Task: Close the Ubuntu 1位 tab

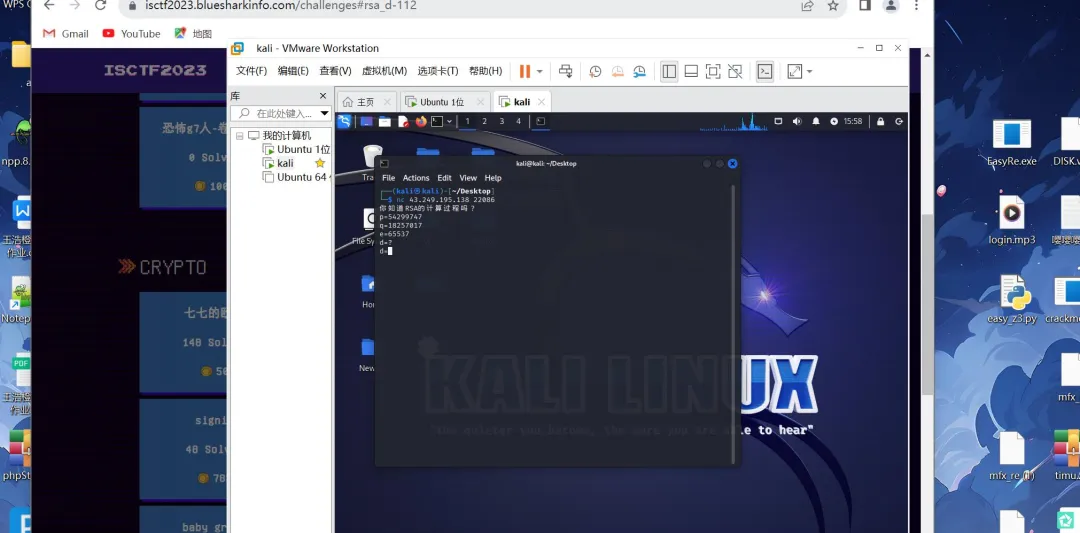Action: 480,102
